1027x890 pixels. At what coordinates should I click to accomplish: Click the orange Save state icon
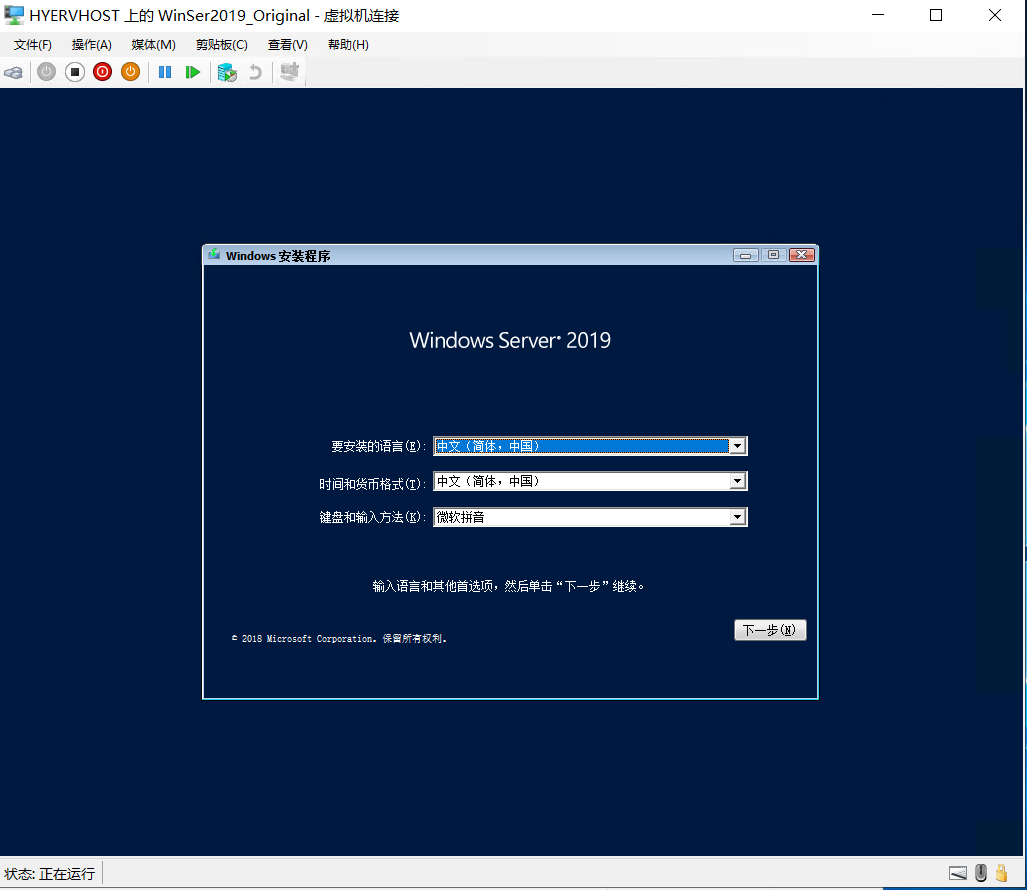(130, 72)
